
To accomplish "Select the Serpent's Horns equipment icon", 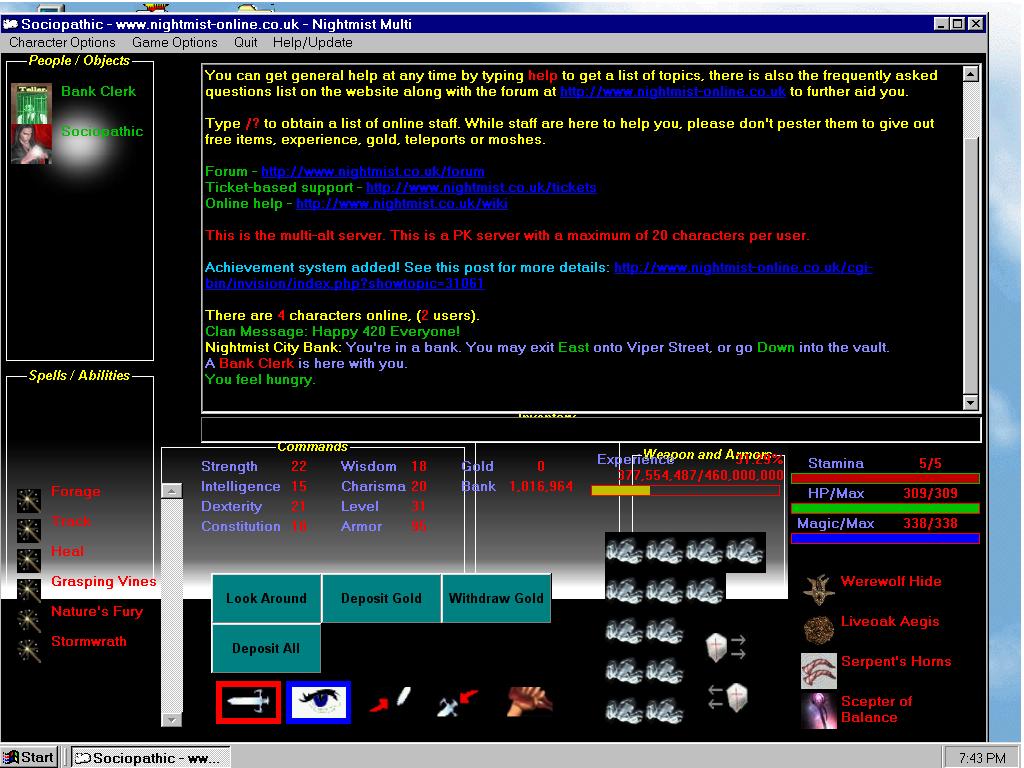I will point(819,670).
